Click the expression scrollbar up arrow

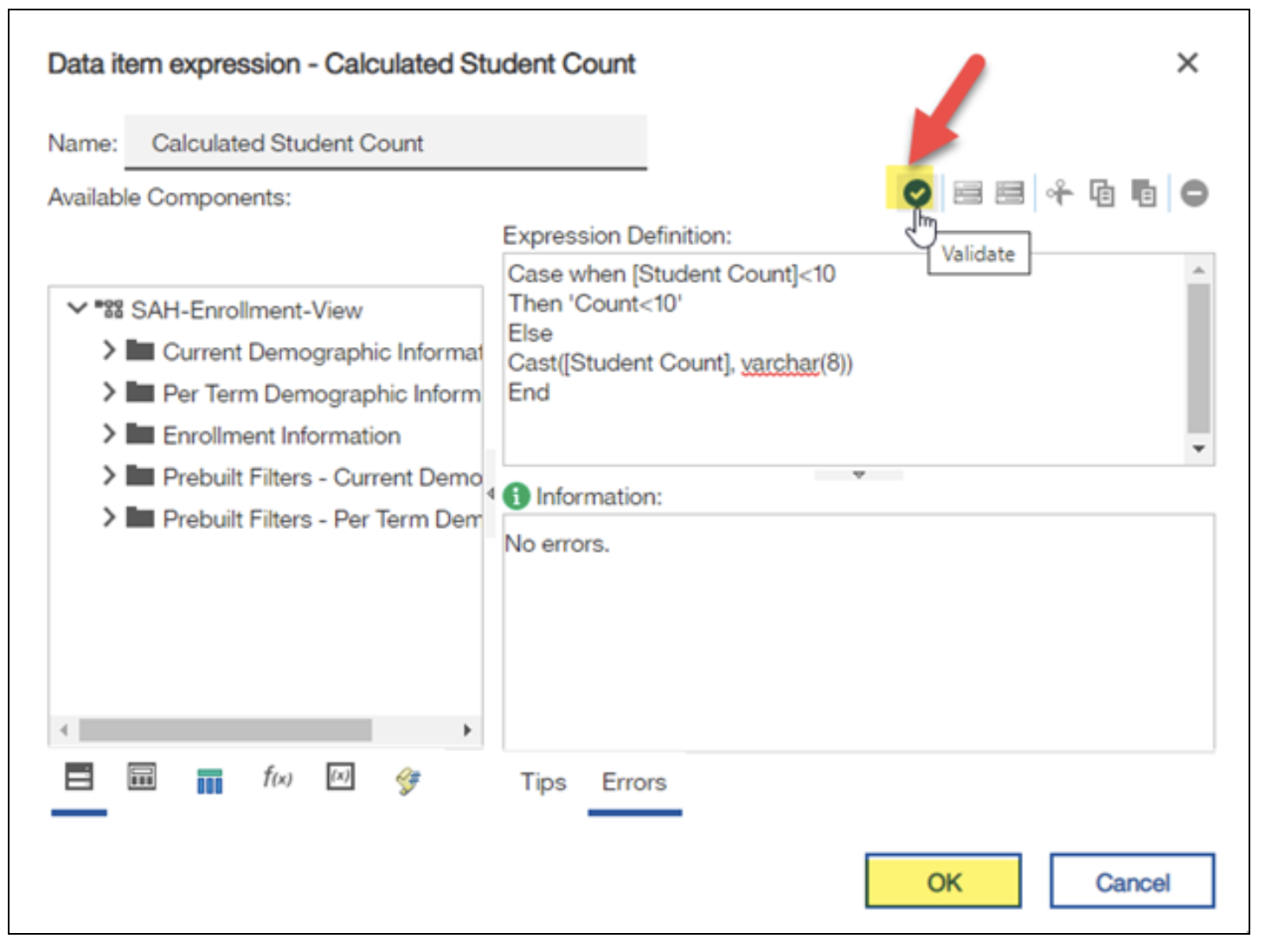tap(1198, 270)
